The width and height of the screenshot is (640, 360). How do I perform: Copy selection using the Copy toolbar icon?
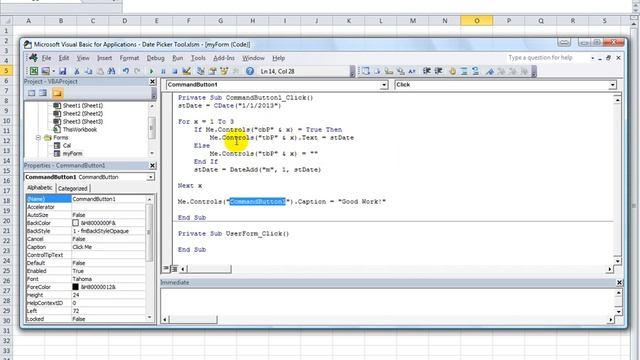tap(88, 71)
